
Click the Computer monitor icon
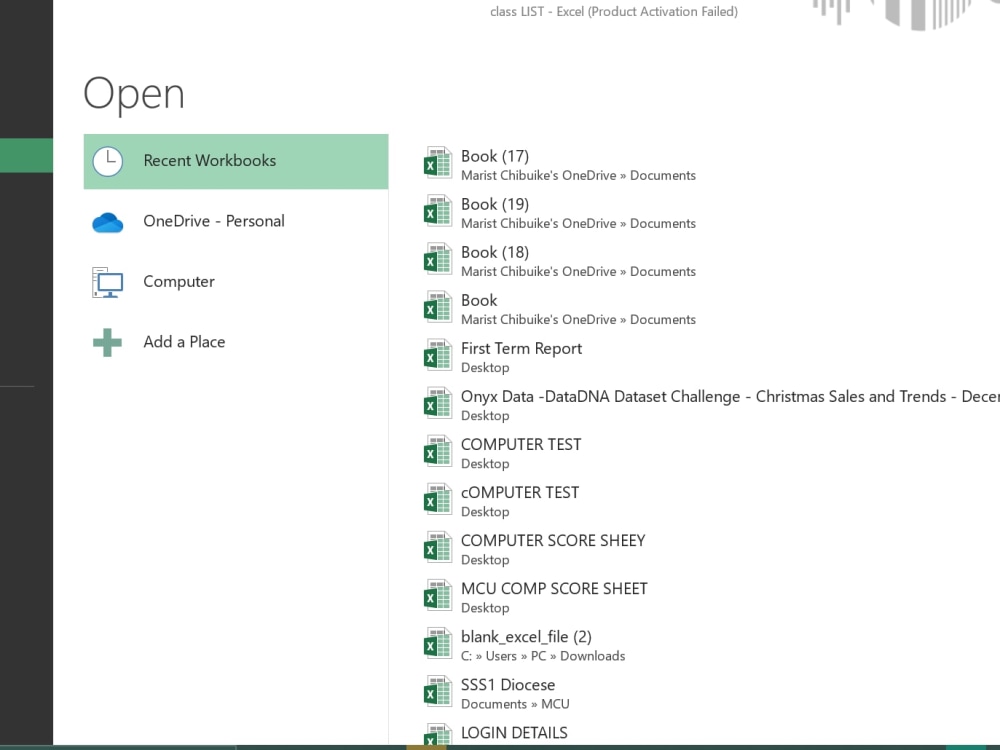coord(108,283)
